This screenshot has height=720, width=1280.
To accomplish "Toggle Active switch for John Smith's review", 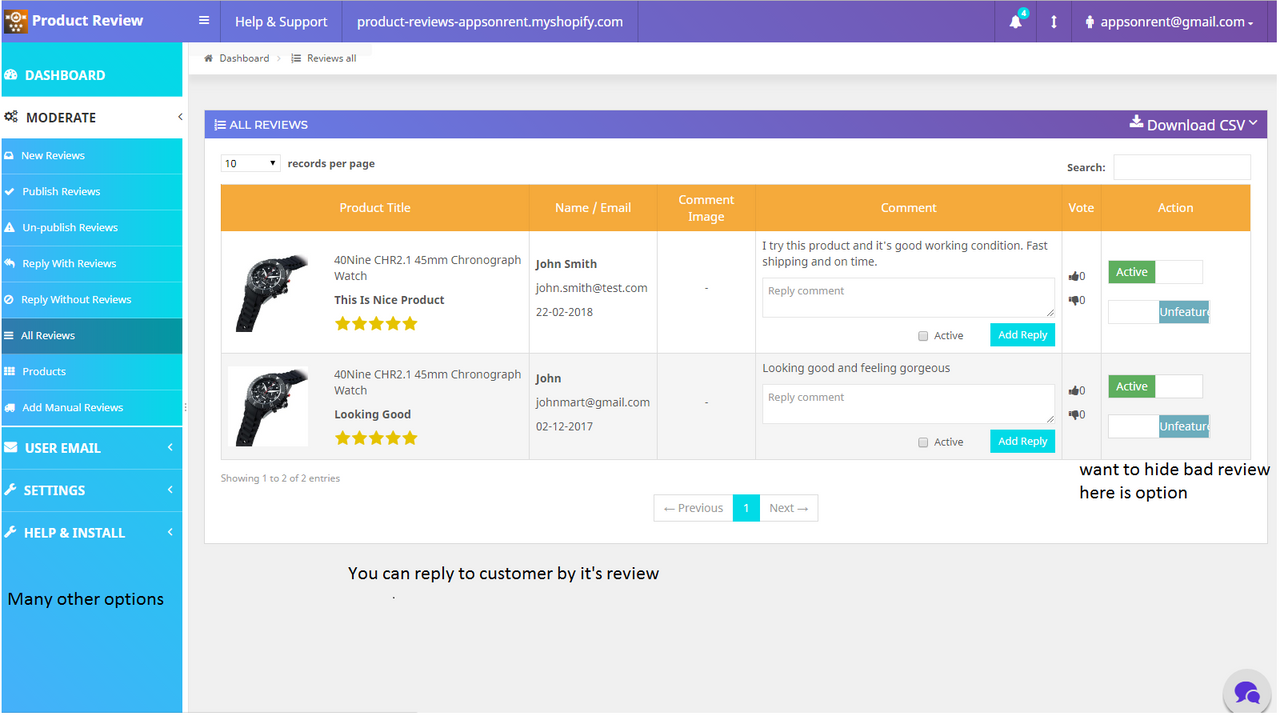I will tap(1156, 272).
